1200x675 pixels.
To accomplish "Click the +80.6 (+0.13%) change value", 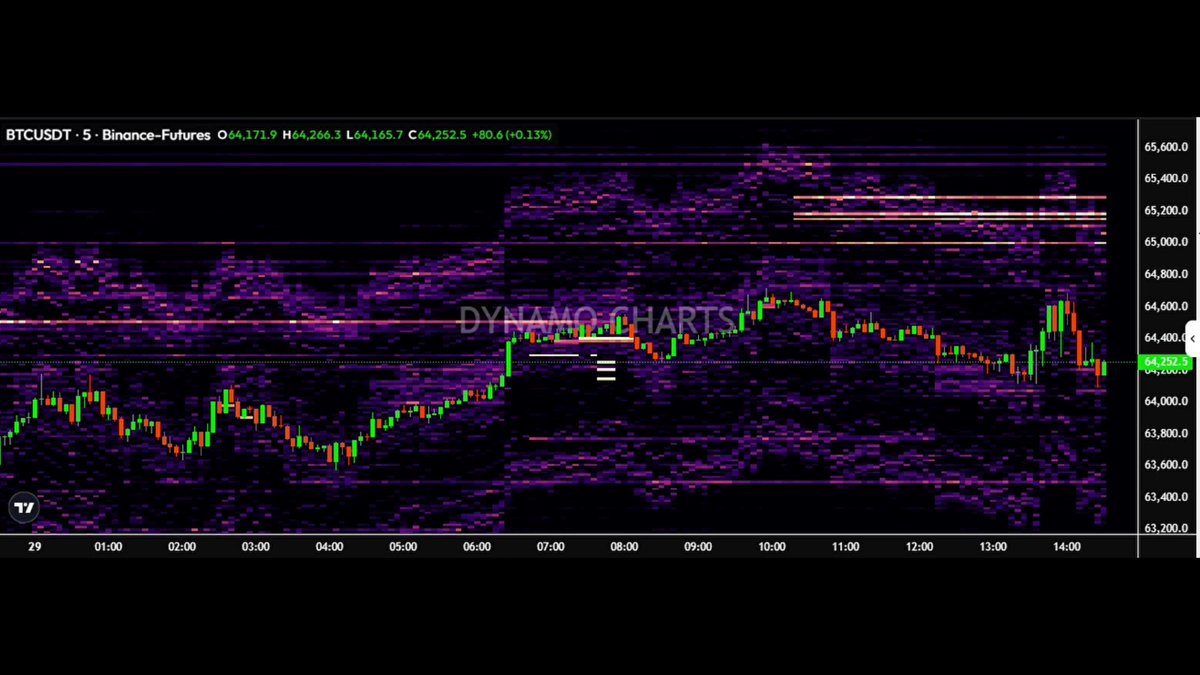I will pyautogui.click(x=512, y=135).
